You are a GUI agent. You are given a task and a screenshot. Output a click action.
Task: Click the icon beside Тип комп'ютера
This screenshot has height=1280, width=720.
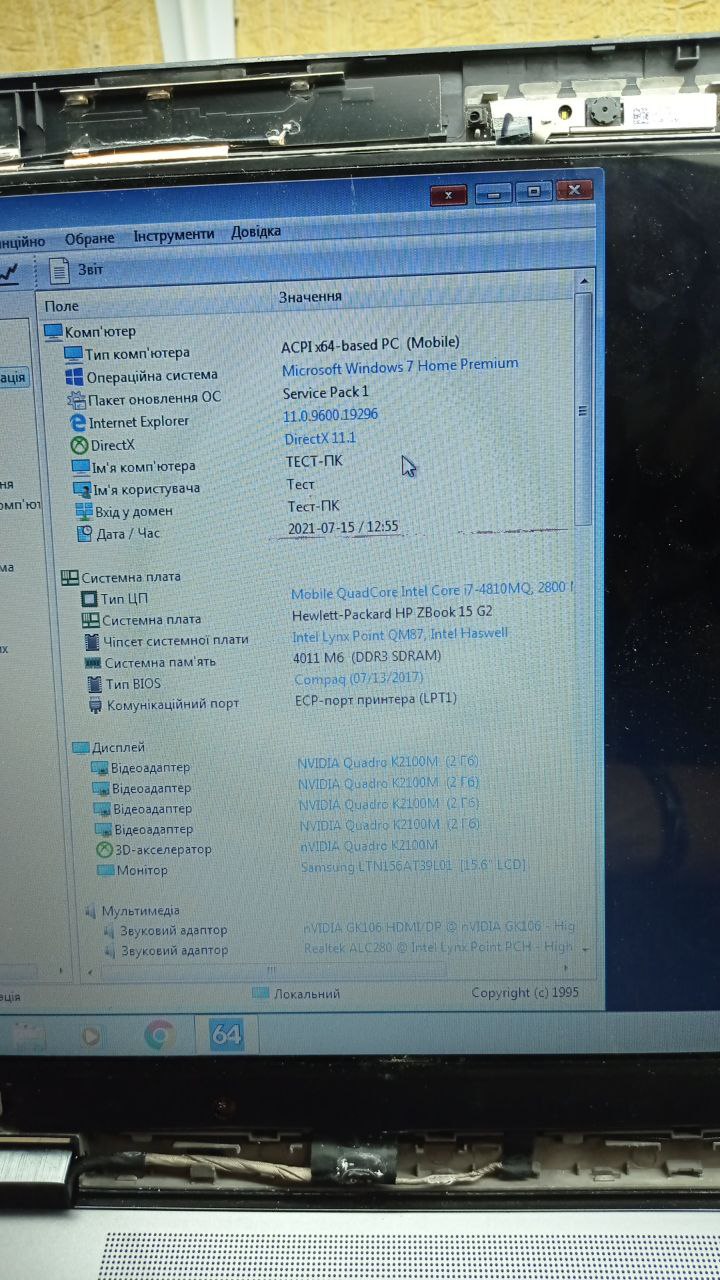(x=73, y=353)
